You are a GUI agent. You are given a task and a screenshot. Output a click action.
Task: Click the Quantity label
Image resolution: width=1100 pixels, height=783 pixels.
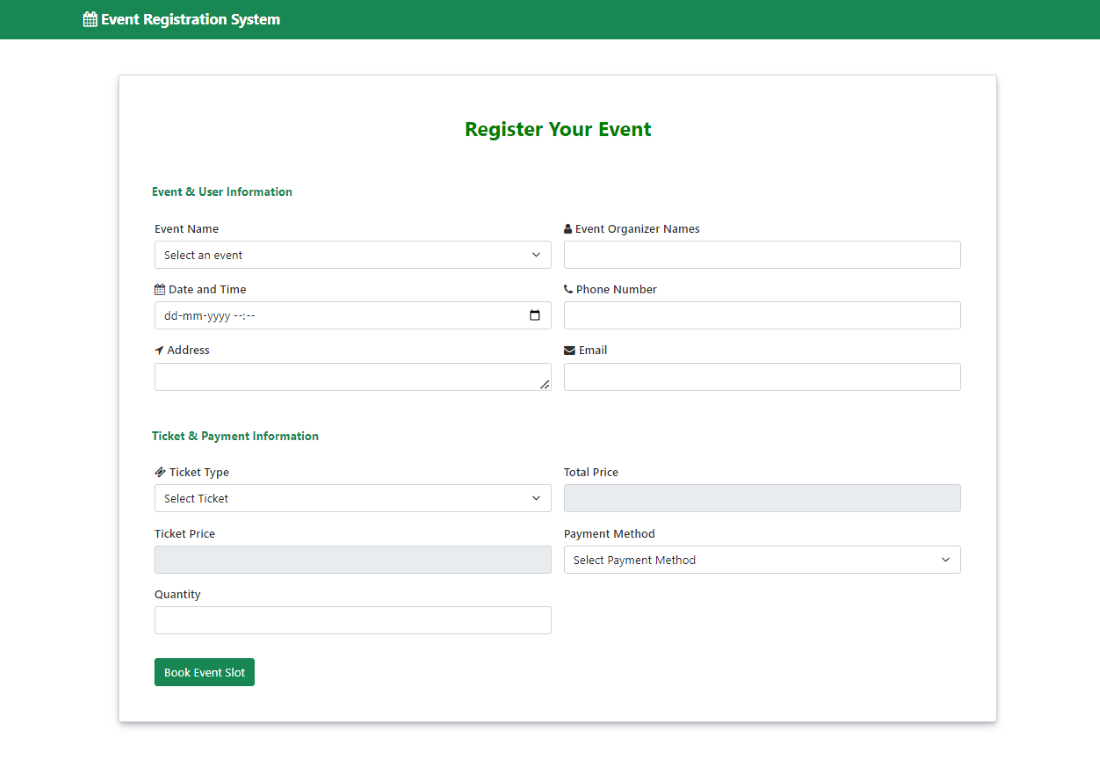pyautogui.click(x=177, y=594)
